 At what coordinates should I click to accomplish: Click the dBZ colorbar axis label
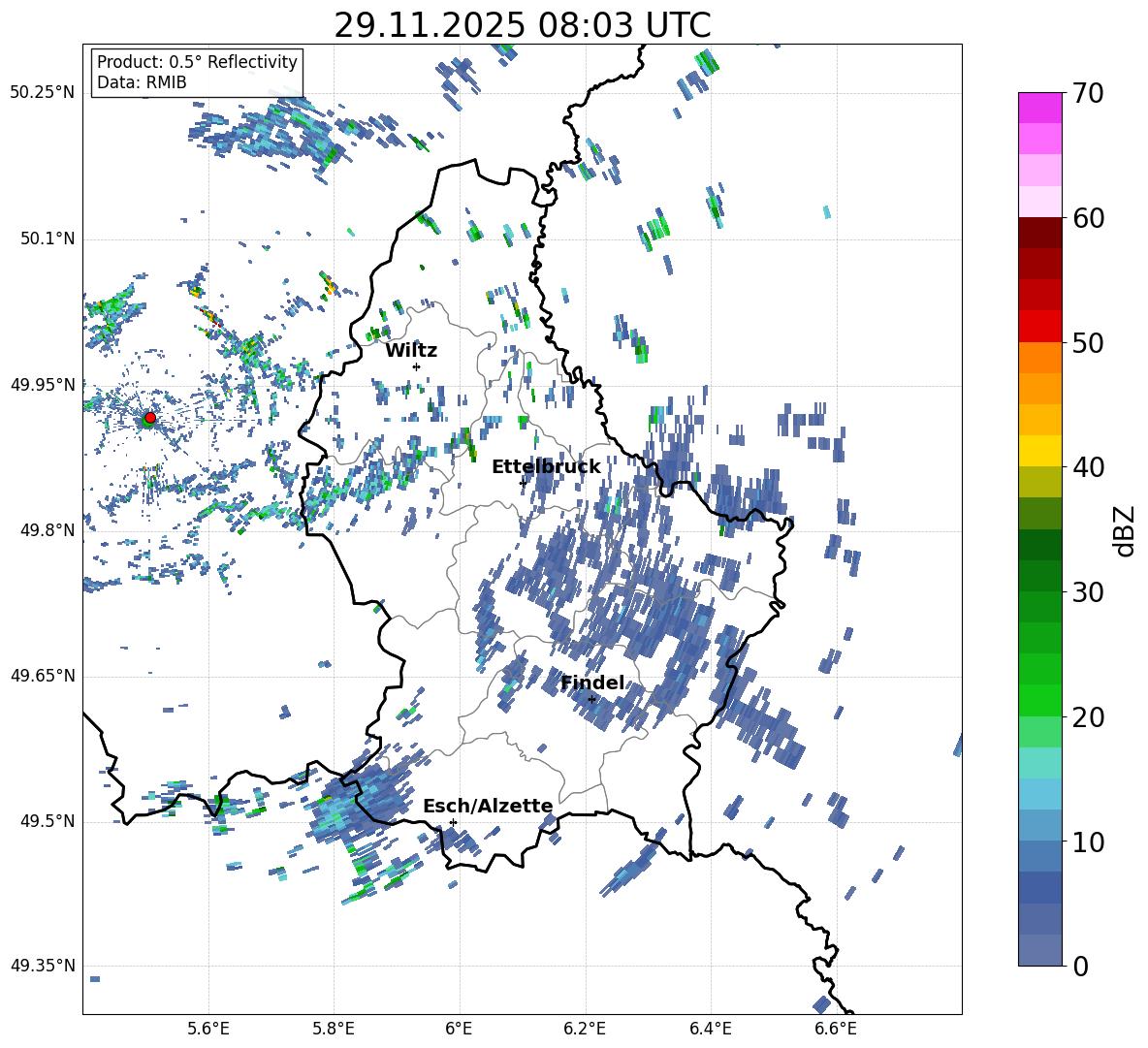point(1125,530)
